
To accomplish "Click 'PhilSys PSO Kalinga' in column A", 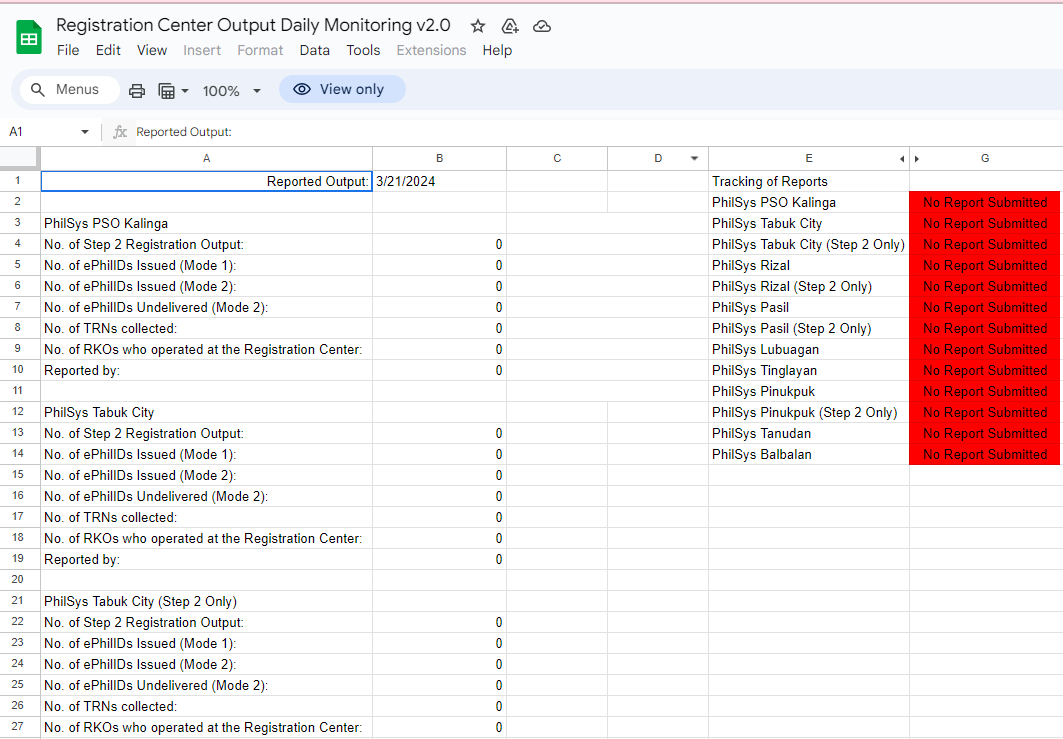I will (207, 223).
